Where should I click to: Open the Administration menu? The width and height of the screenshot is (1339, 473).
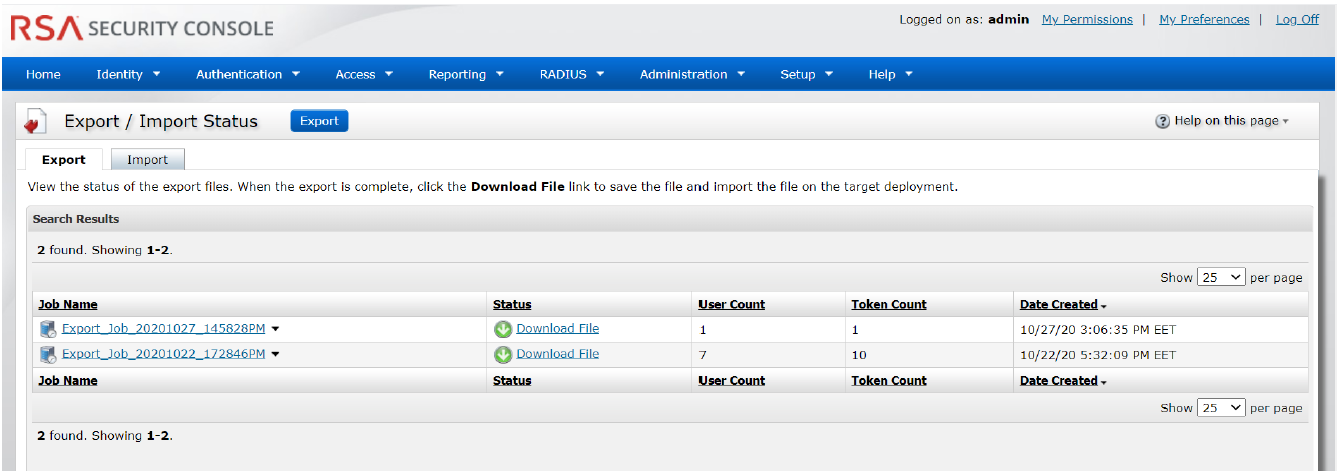click(x=692, y=74)
